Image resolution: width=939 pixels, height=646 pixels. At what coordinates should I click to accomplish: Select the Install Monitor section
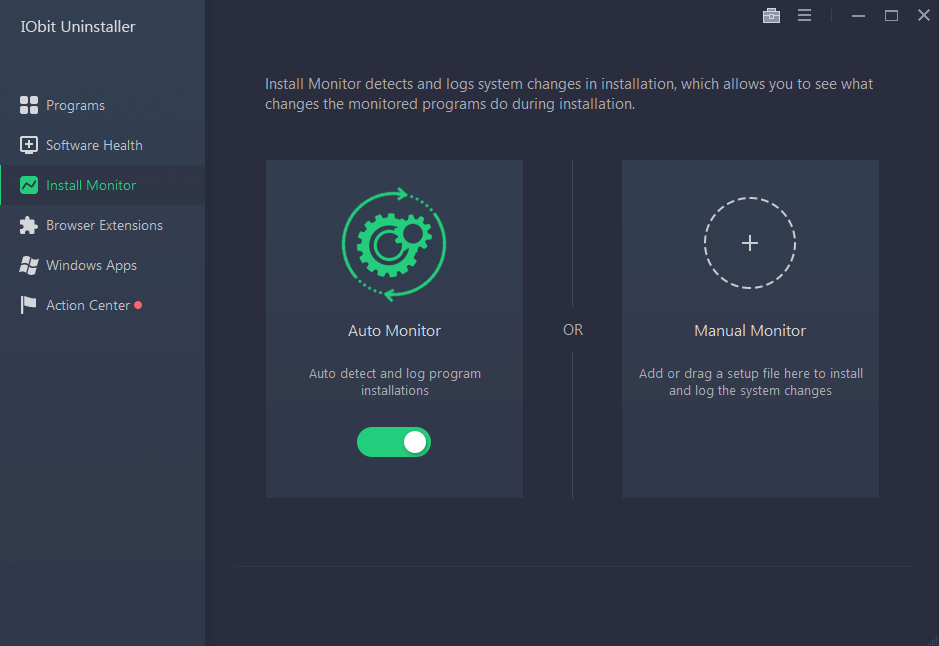102,185
